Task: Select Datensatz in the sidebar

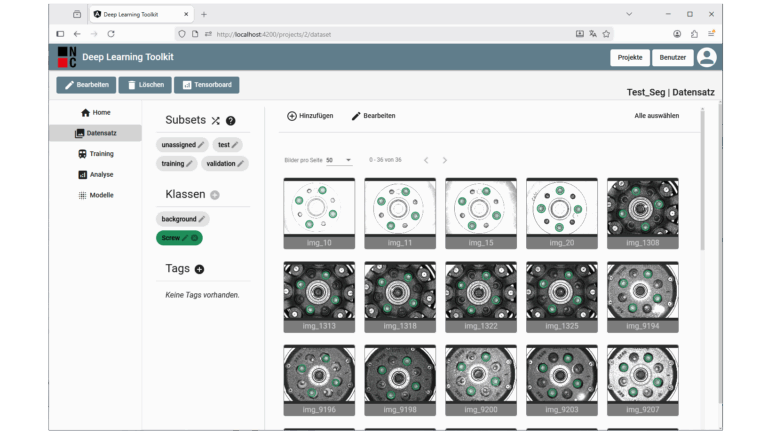Action: pyautogui.click(x=96, y=133)
